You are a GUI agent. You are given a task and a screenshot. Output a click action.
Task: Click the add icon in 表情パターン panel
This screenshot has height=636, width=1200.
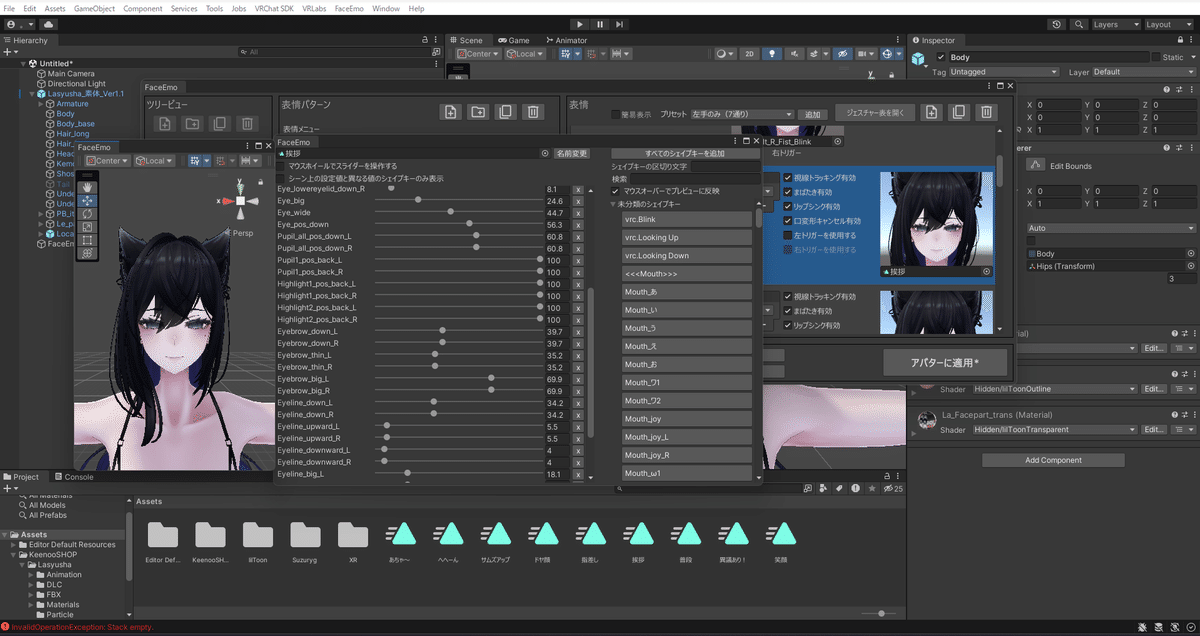click(451, 112)
